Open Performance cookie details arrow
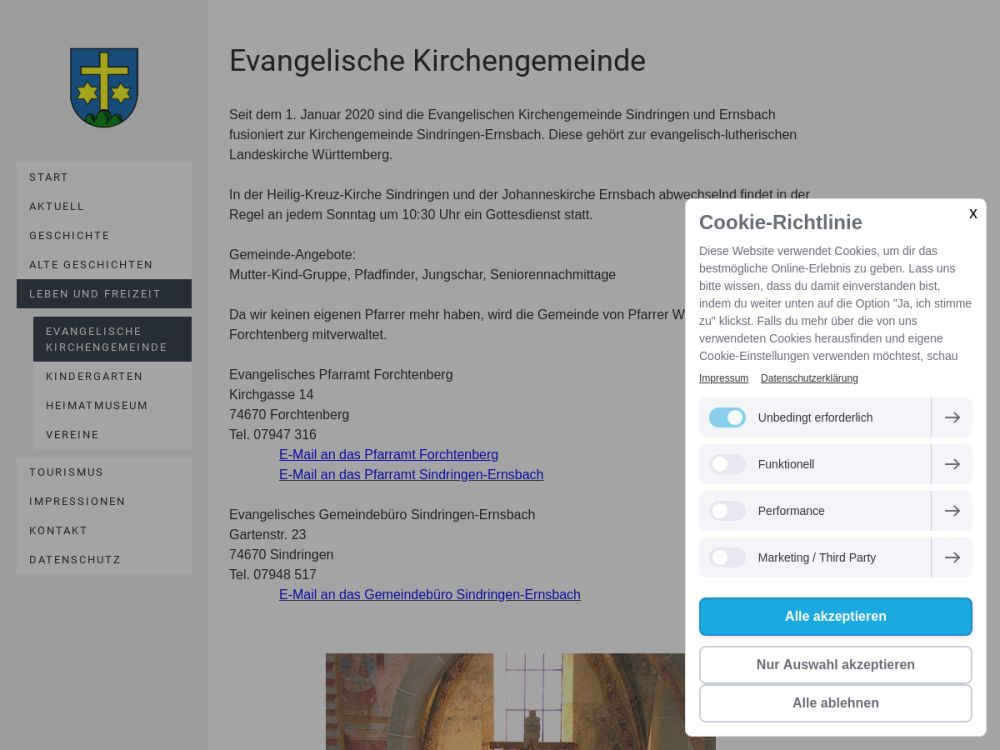Image resolution: width=1000 pixels, height=750 pixels. click(952, 511)
